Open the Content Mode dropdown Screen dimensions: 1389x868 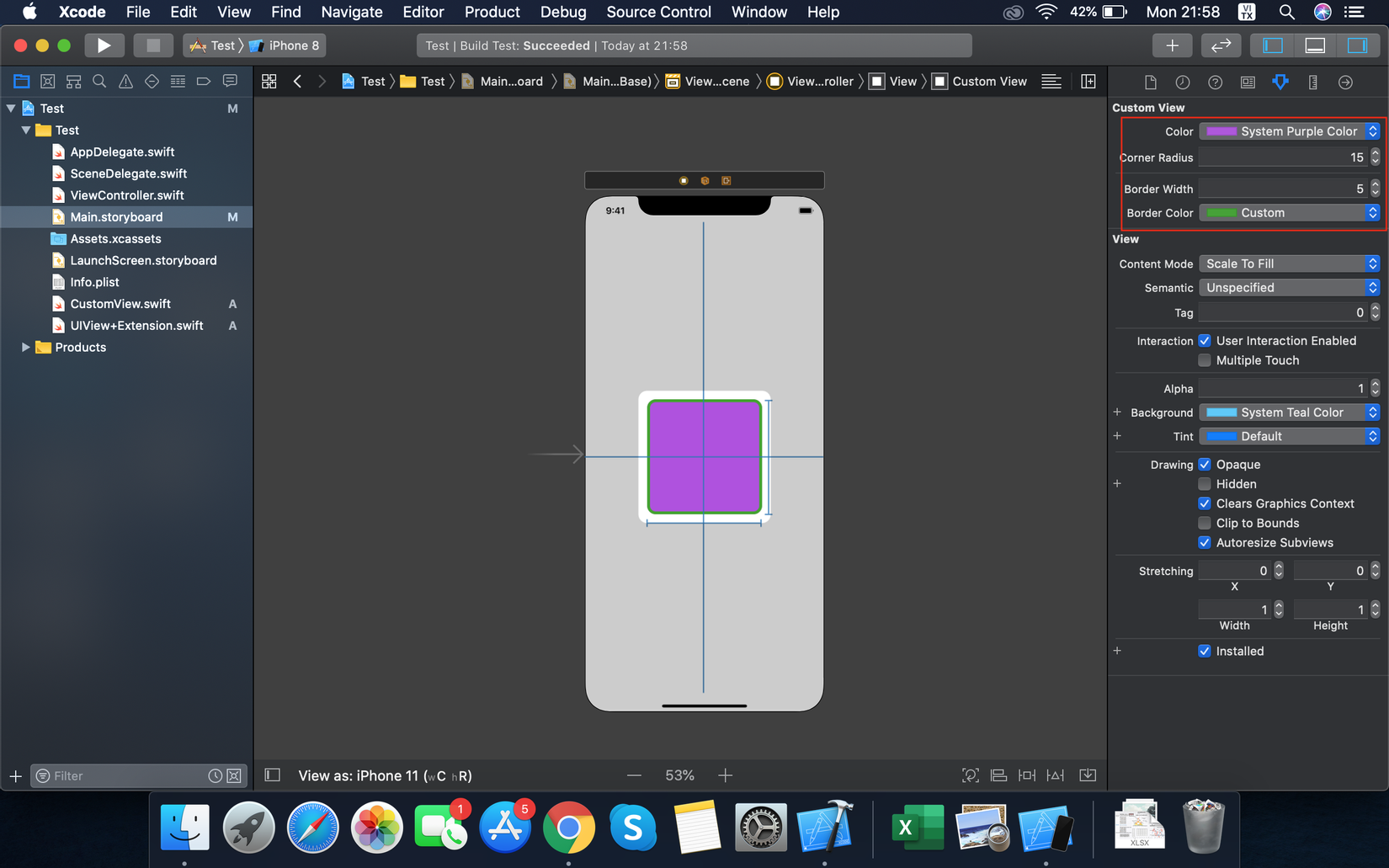[1289, 263]
